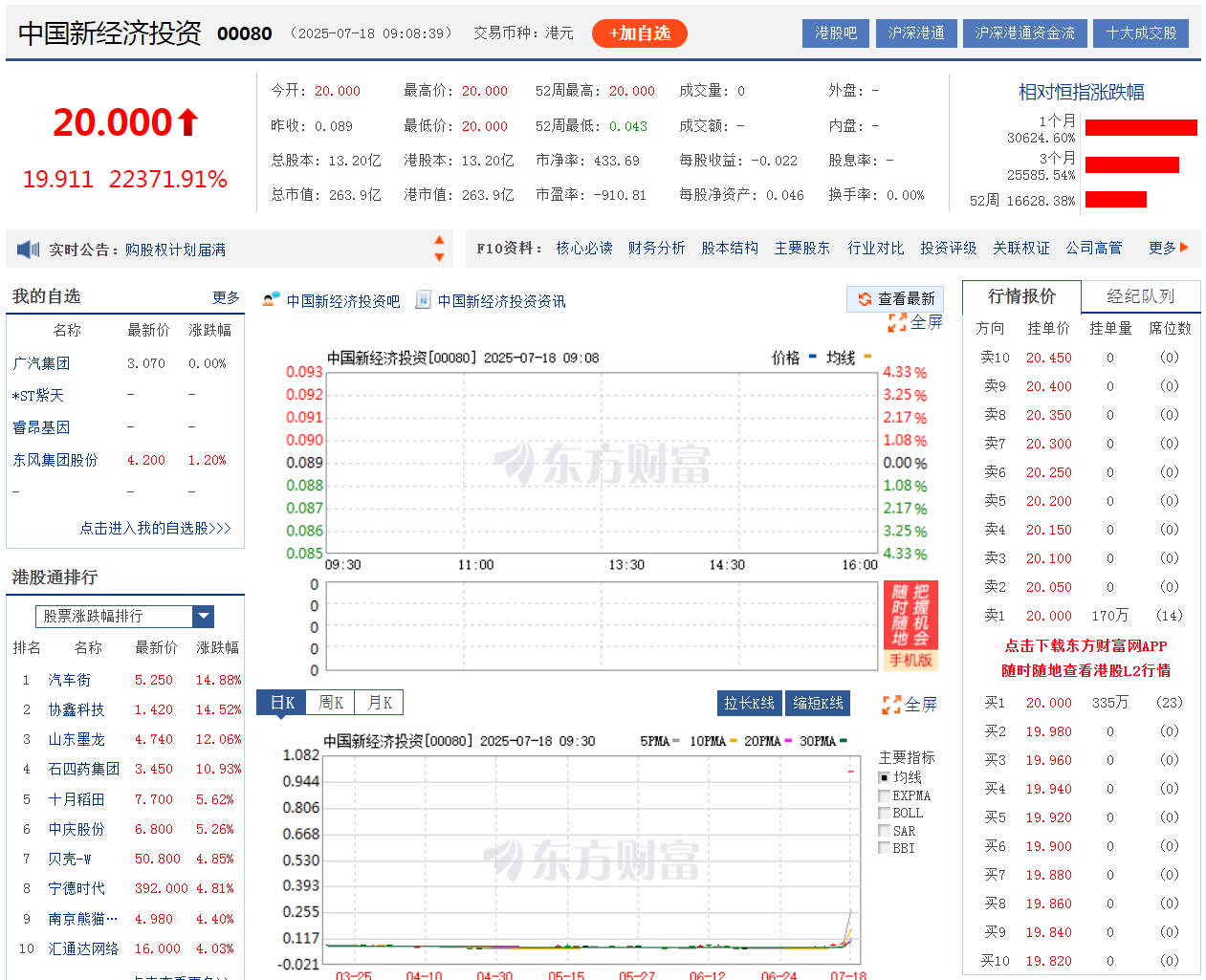
Task: Open 东风集团股份 in watchlist
Action: click(55, 460)
